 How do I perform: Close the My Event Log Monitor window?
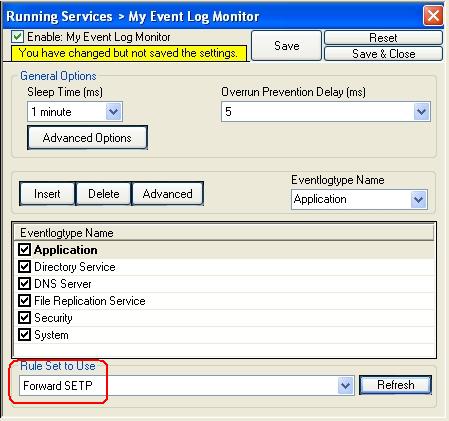pos(433,15)
